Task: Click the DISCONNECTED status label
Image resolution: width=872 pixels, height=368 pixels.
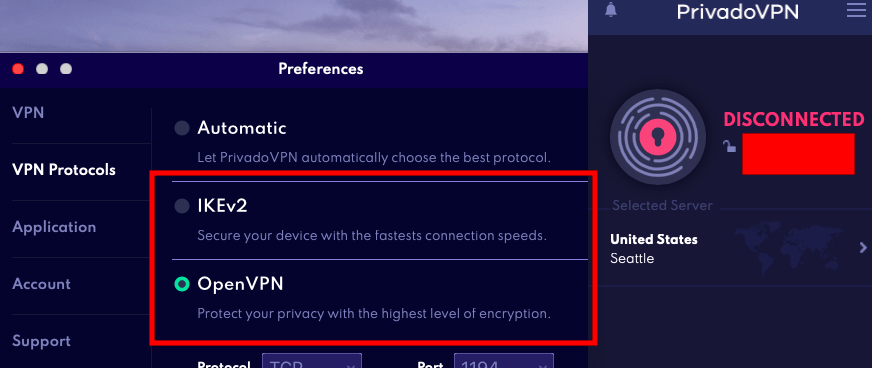Action: point(794,120)
